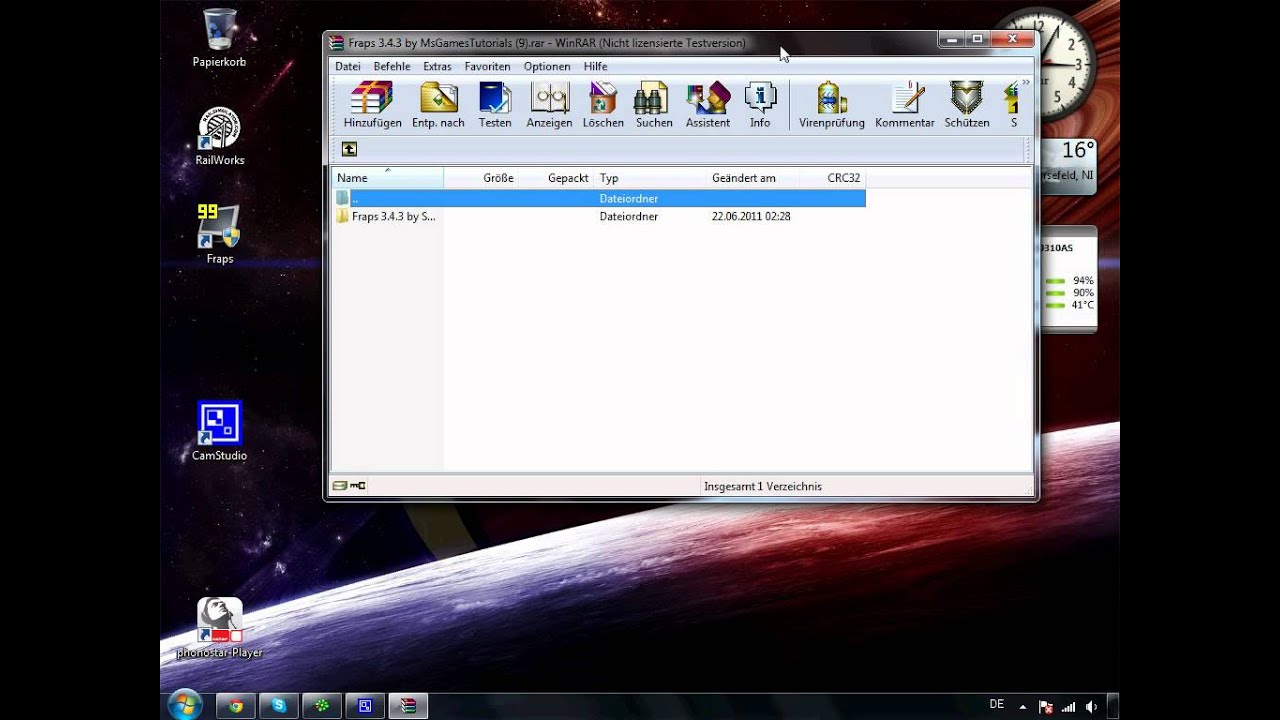Image resolution: width=1280 pixels, height=720 pixels.
Task: Click the drive icon in status bar
Action: 340,486
